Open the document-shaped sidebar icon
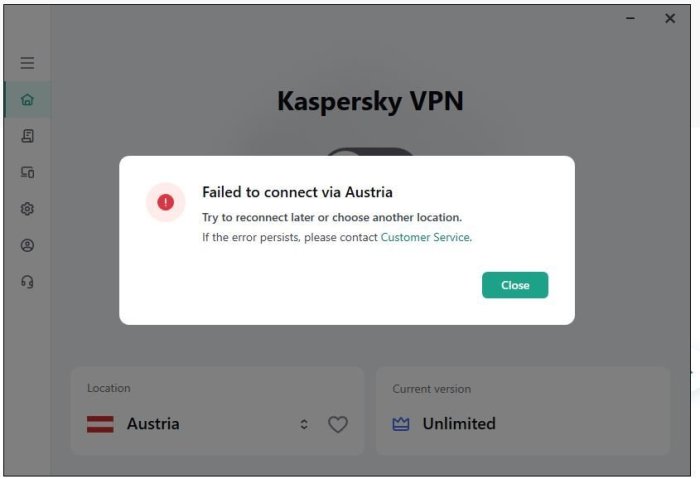The image size is (700, 479). point(27,136)
